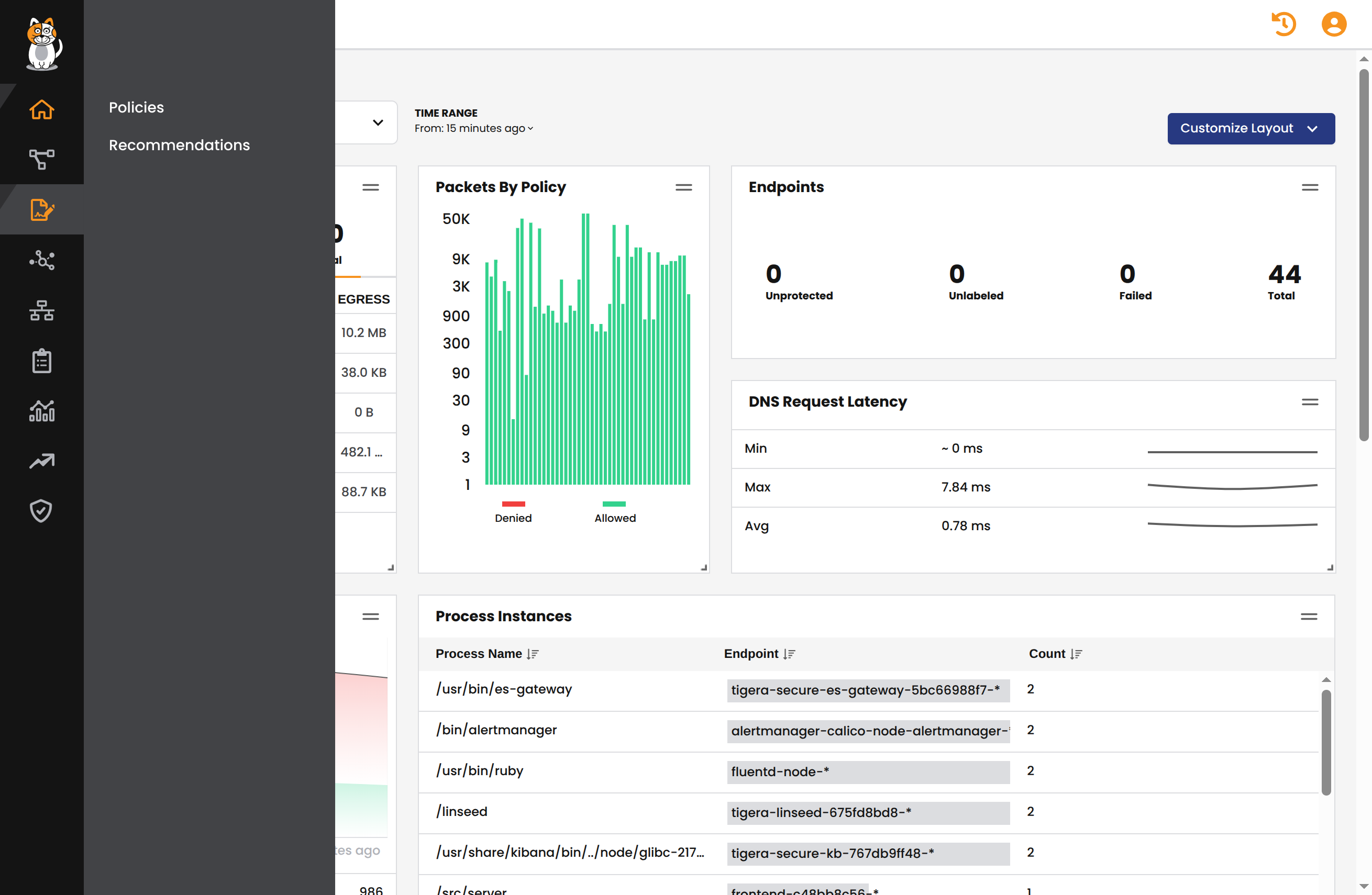Click the history clock icon

pos(1284,24)
